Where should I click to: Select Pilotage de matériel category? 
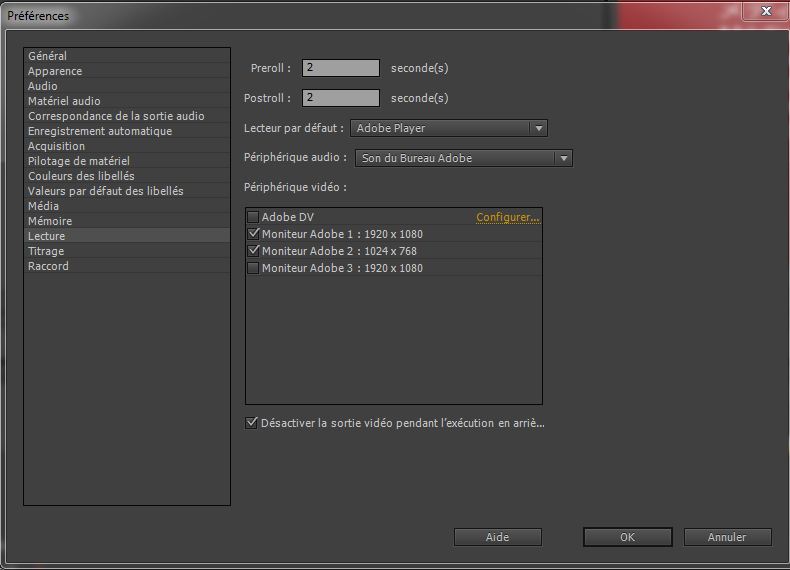tap(126, 161)
